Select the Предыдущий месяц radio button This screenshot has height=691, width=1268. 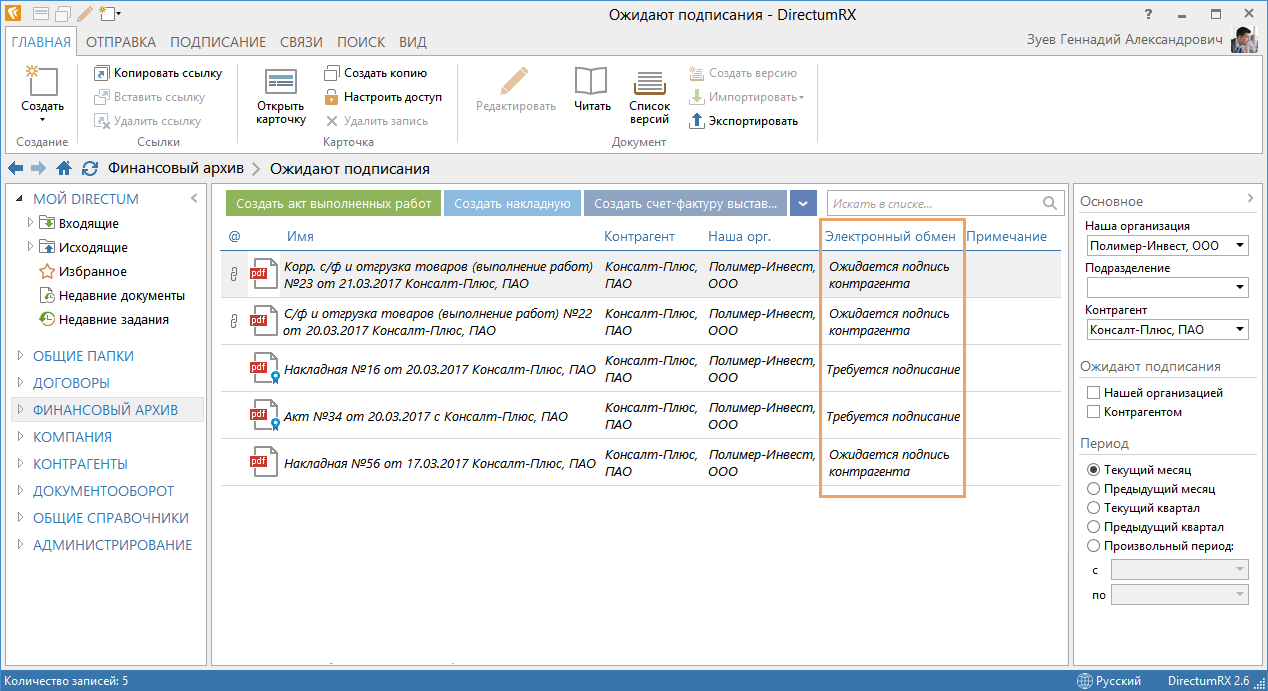coord(1094,489)
